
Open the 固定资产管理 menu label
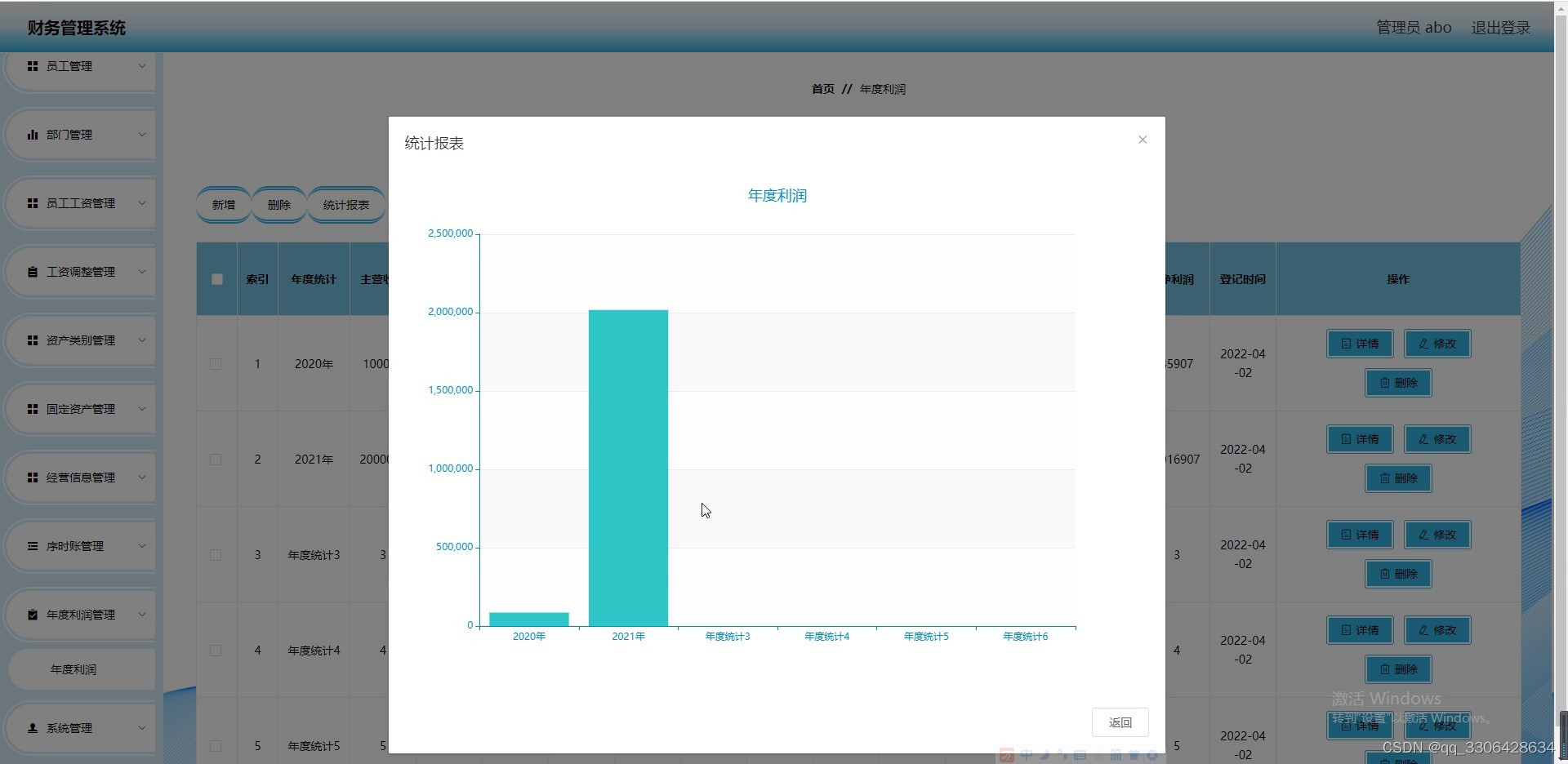pos(81,409)
